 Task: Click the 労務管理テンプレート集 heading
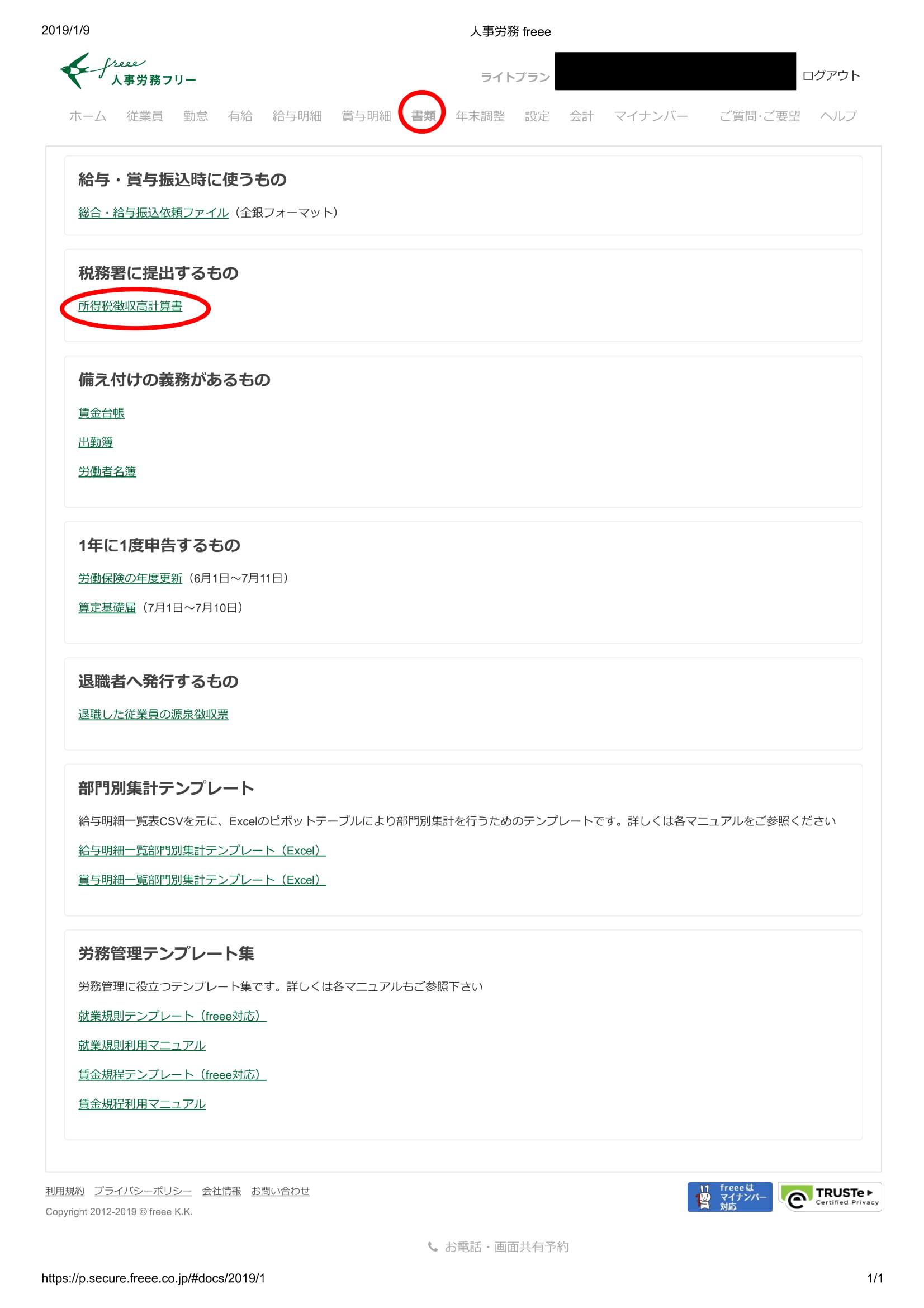coord(166,953)
